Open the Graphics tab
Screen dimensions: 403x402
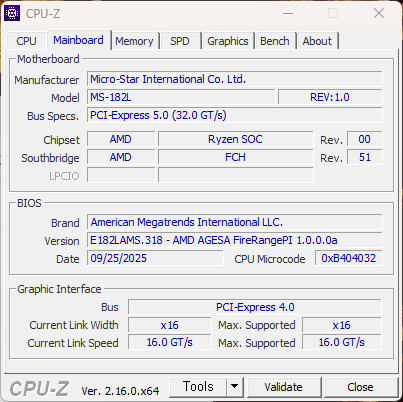pyautogui.click(x=228, y=41)
